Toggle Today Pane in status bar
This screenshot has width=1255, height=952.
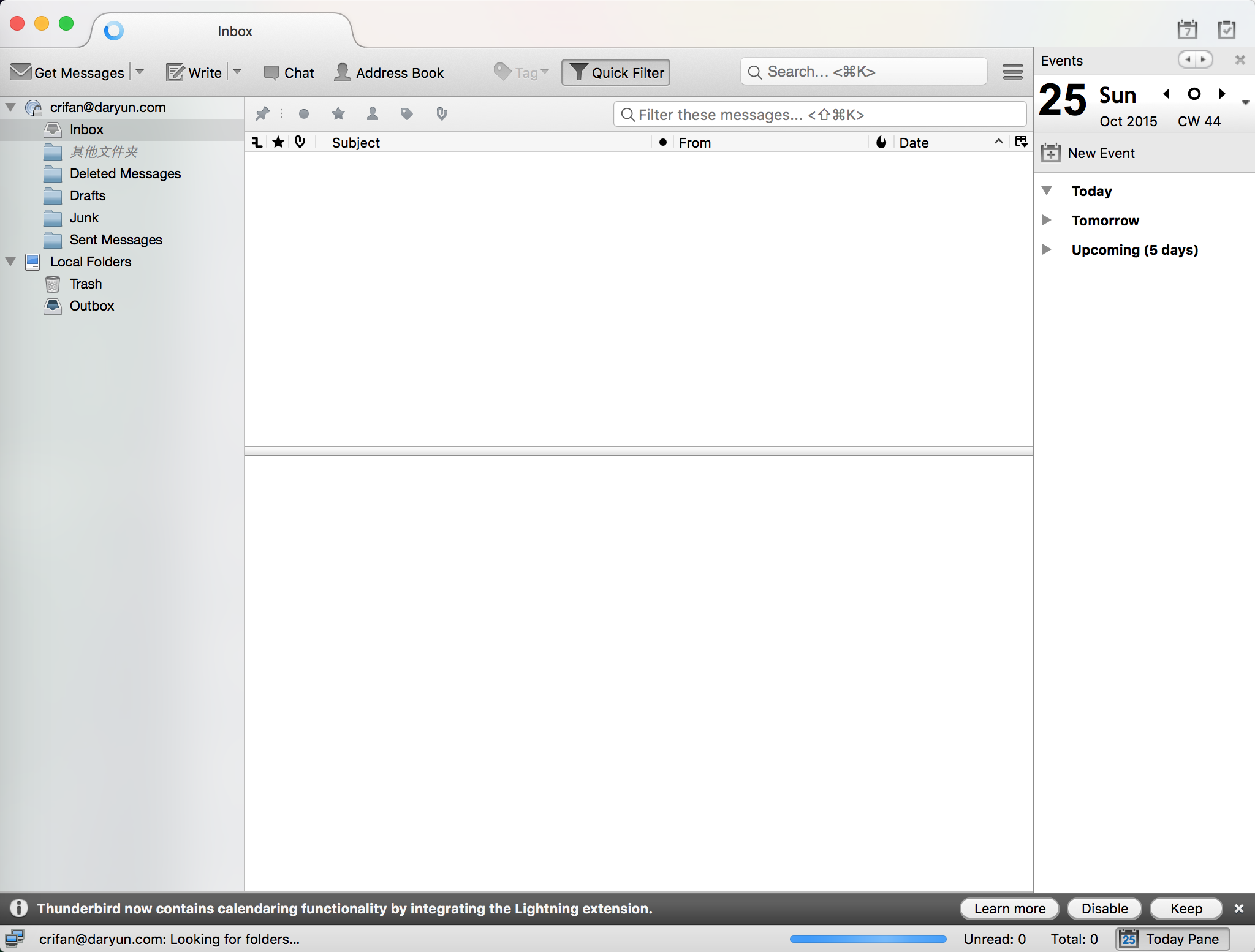1172,939
